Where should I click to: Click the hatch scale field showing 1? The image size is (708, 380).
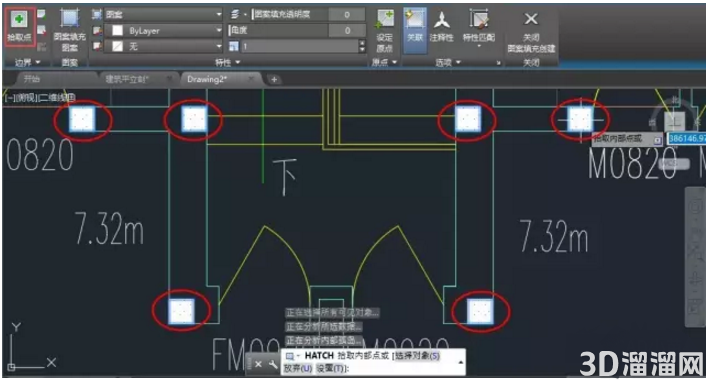pyautogui.click(x=299, y=46)
